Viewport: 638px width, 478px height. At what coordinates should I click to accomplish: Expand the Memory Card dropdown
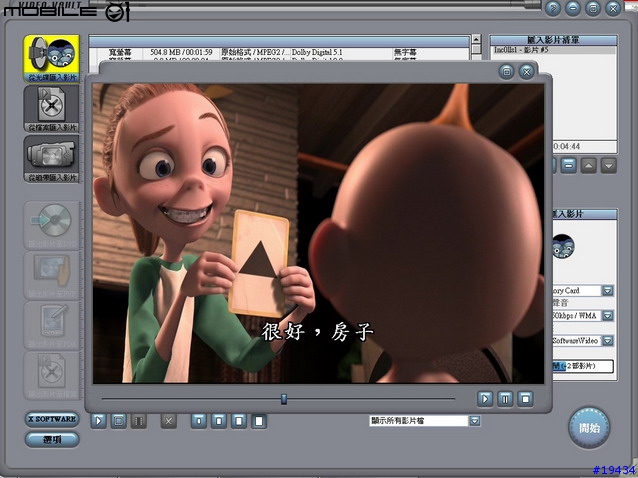[x=607, y=290]
